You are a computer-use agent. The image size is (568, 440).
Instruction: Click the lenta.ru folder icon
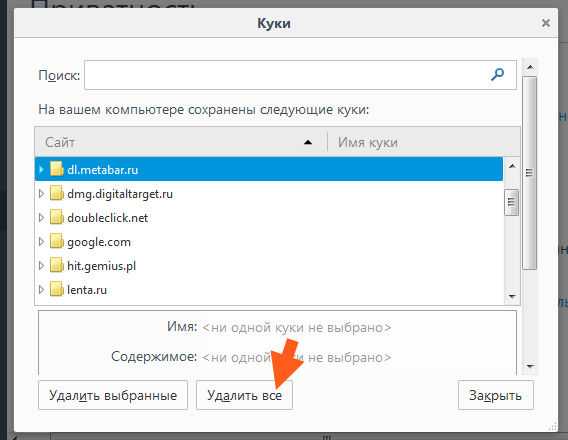57,289
